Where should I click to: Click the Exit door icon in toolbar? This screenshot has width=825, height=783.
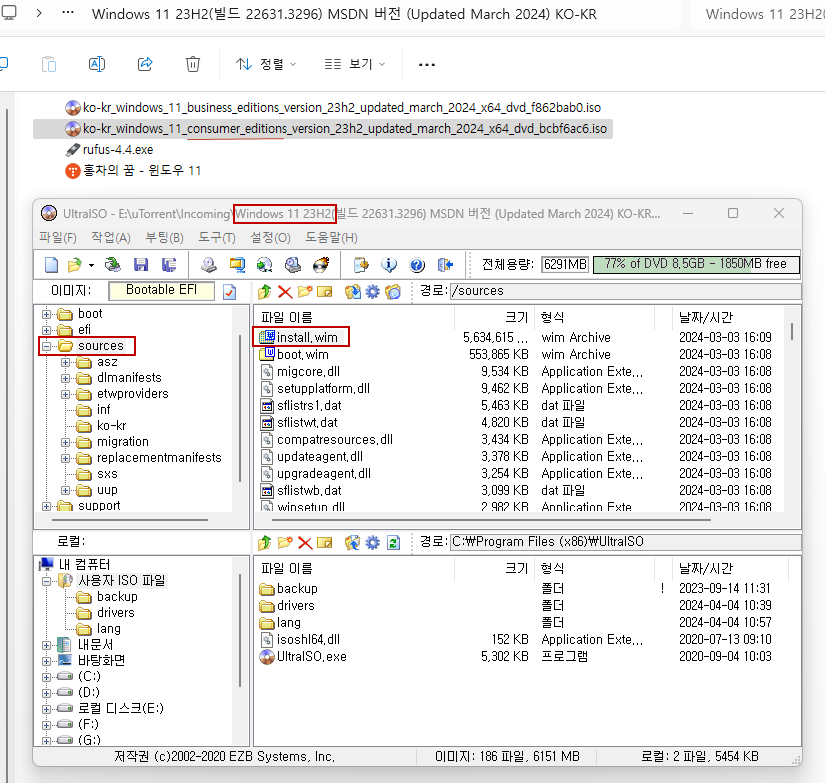coord(445,265)
